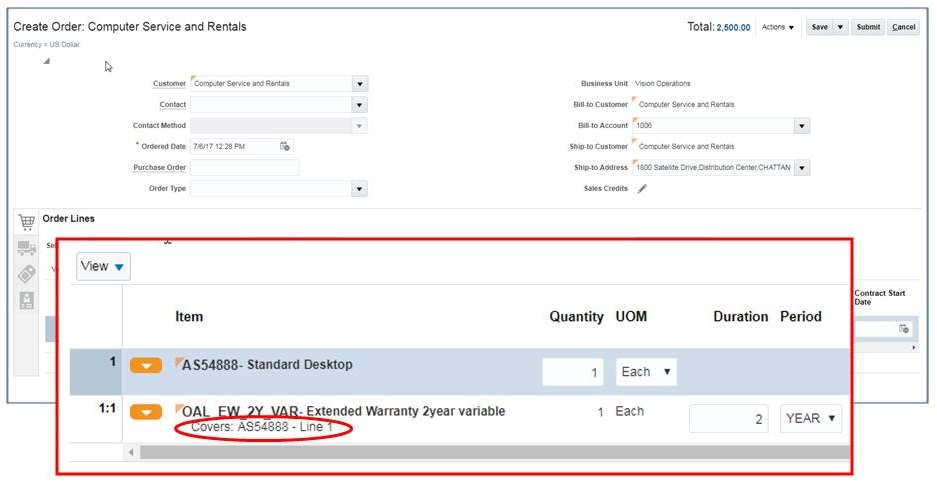Click the UOM column header

[x=631, y=317]
